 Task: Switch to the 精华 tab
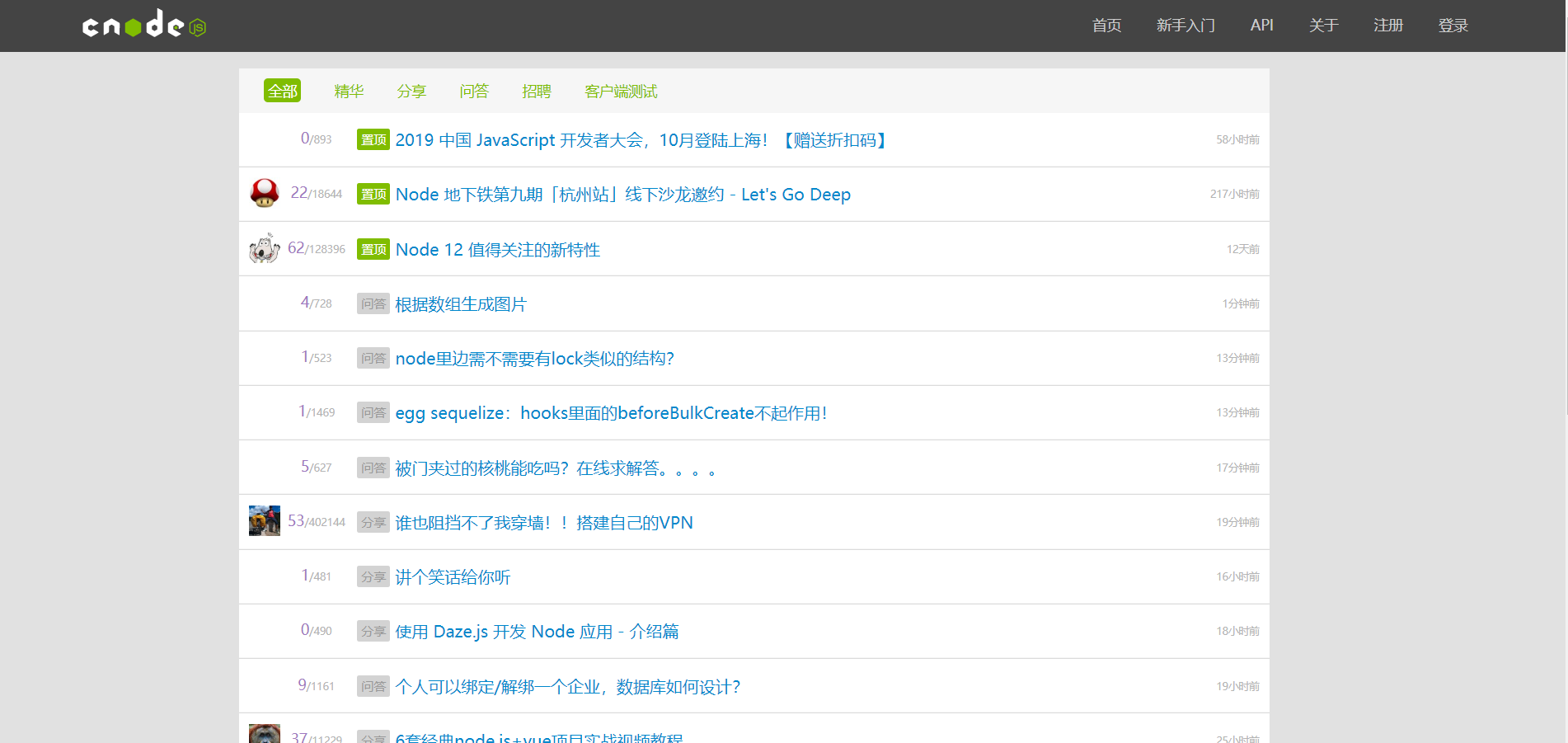[x=349, y=91]
